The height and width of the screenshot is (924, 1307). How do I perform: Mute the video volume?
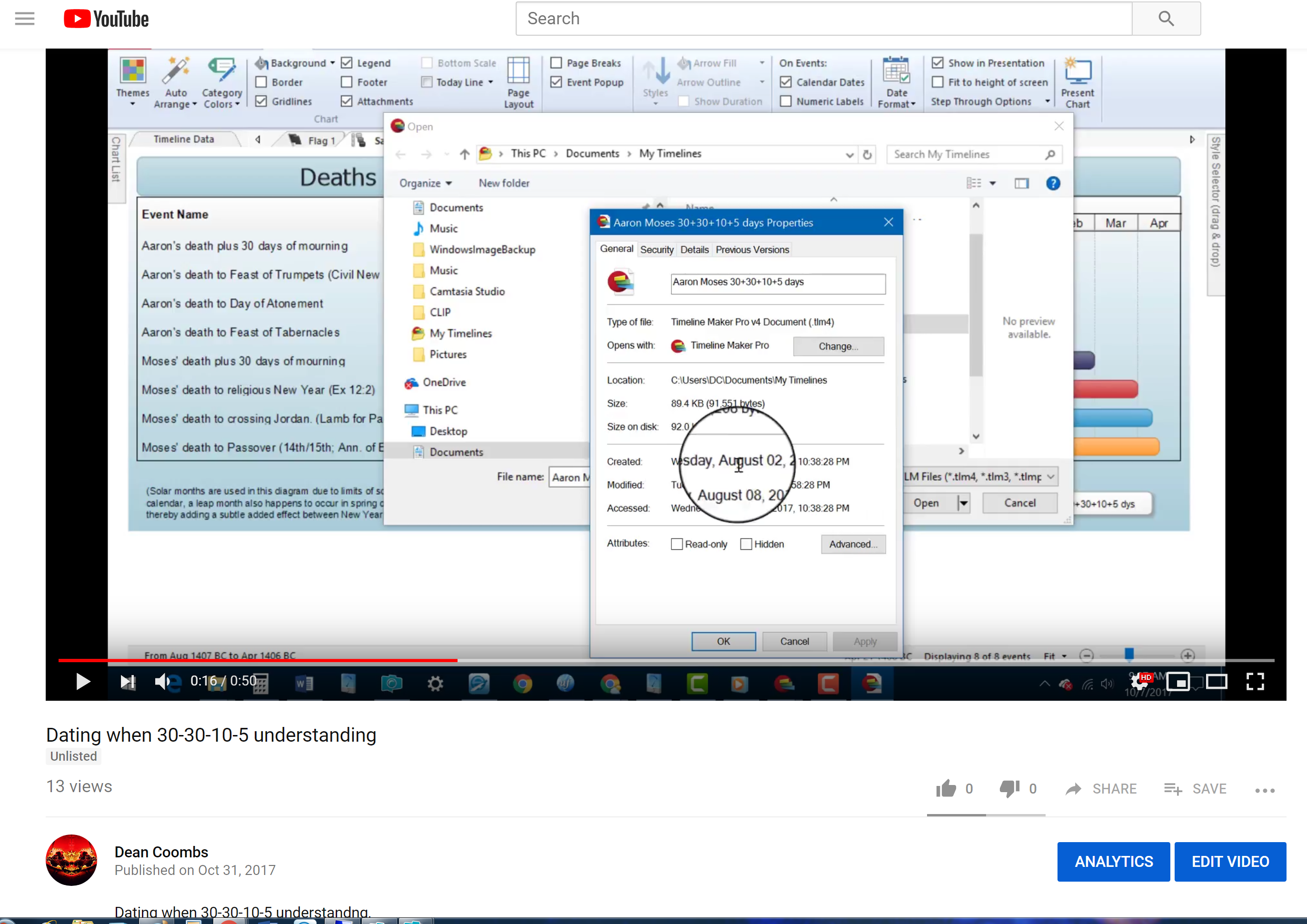(x=162, y=681)
